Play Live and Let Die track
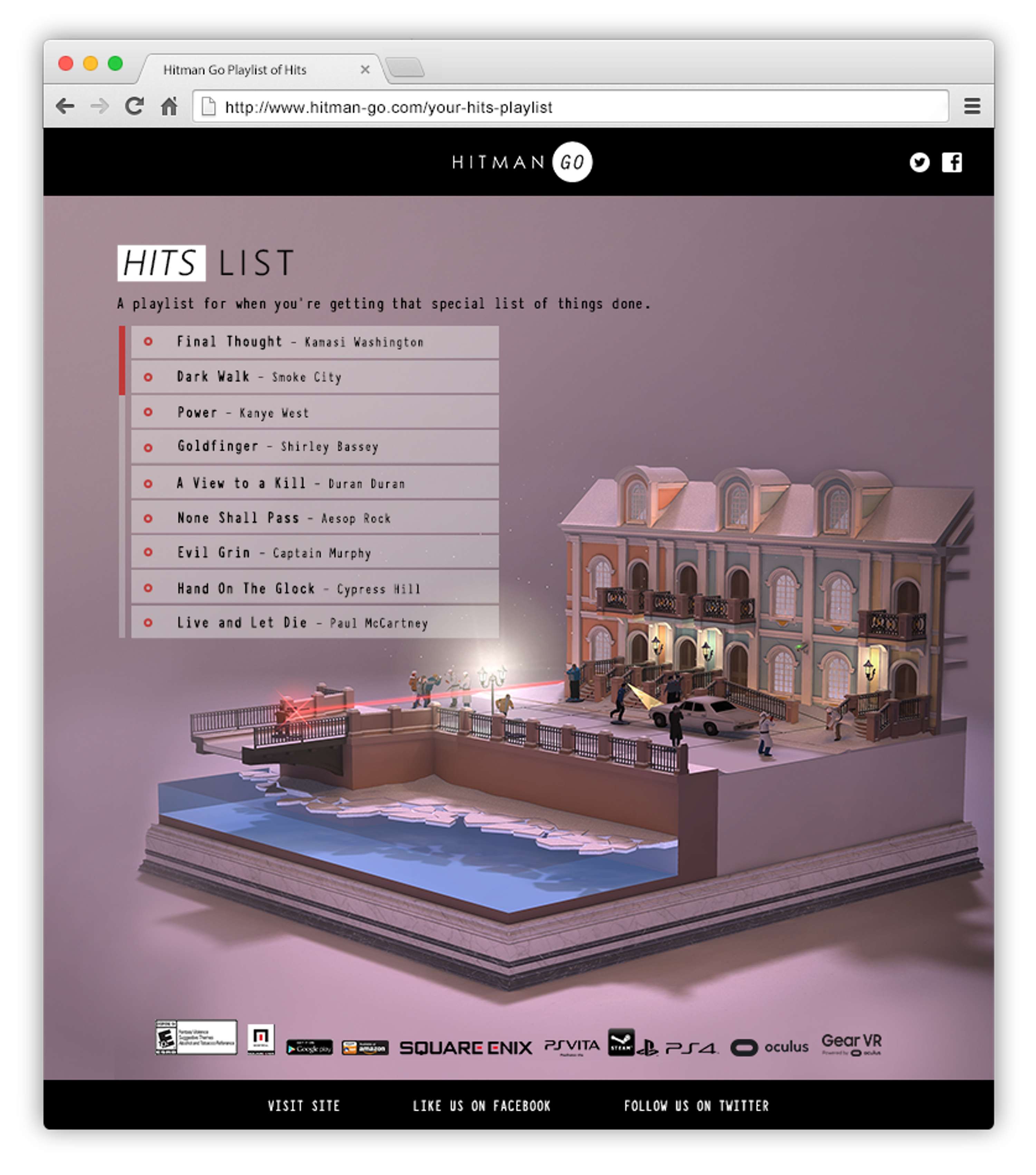1036x1175 pixels. [315, 623]
